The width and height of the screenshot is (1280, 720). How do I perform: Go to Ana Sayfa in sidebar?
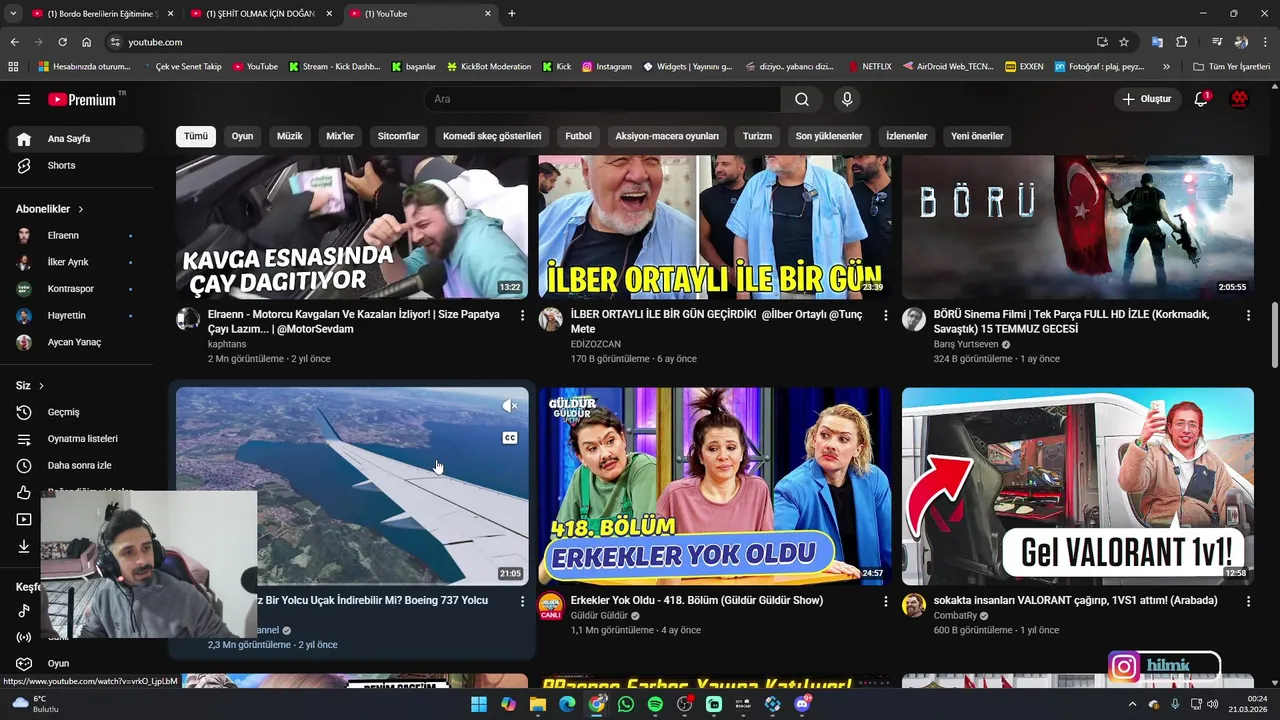click(x=76, y=139)
